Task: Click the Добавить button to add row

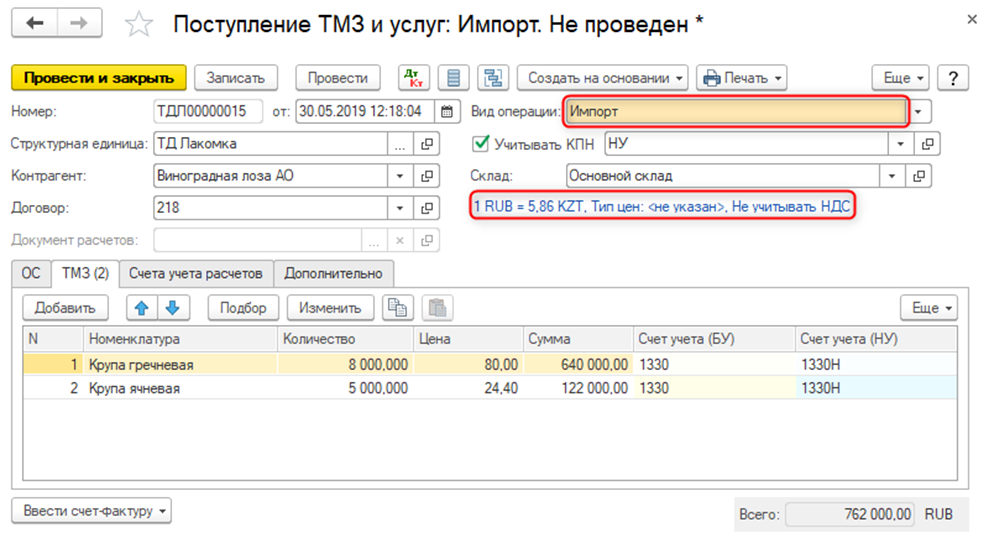Action: (65, 308)
